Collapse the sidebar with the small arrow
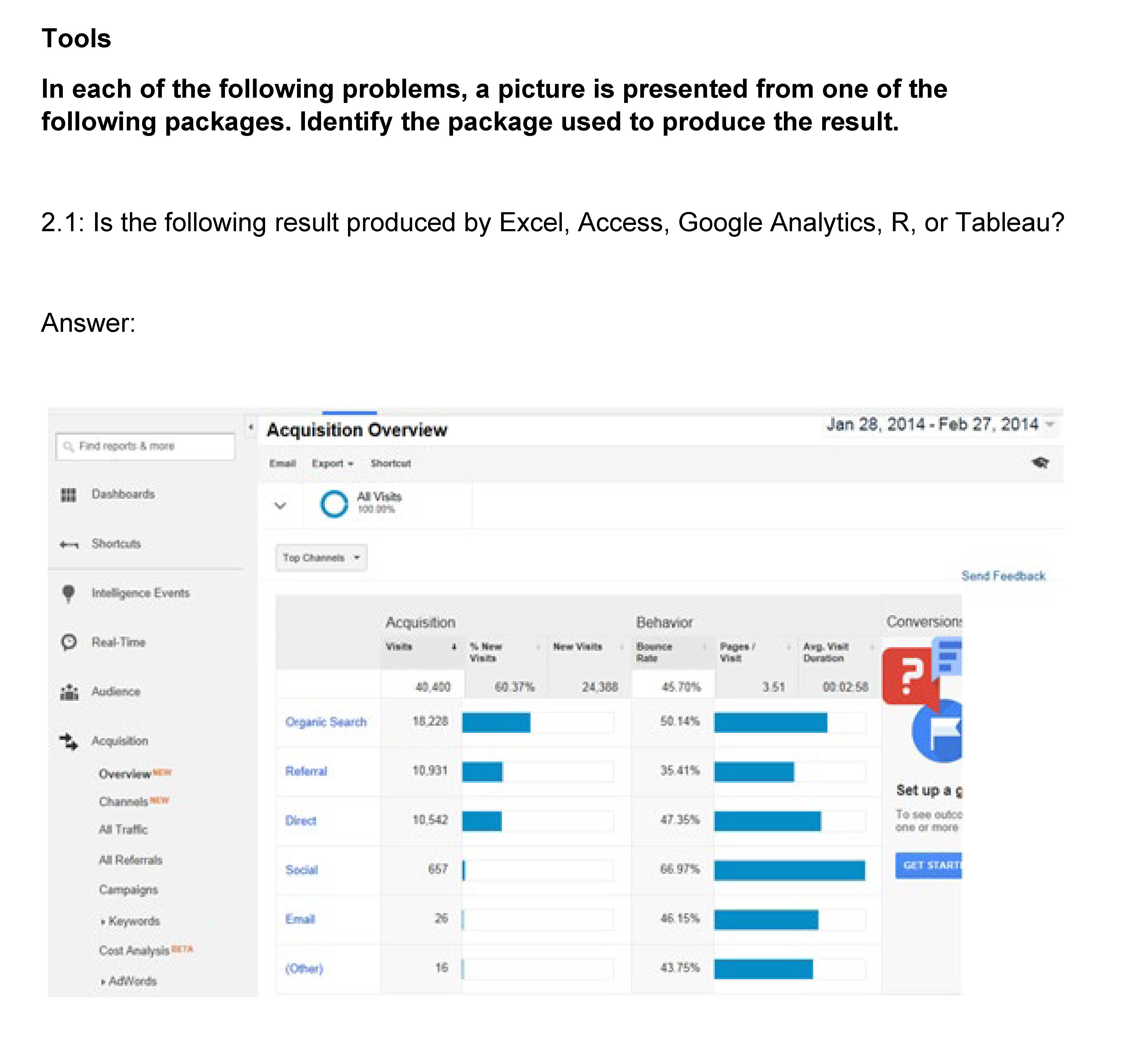This screenshot has height=1064, width=1125. point(251,427)
